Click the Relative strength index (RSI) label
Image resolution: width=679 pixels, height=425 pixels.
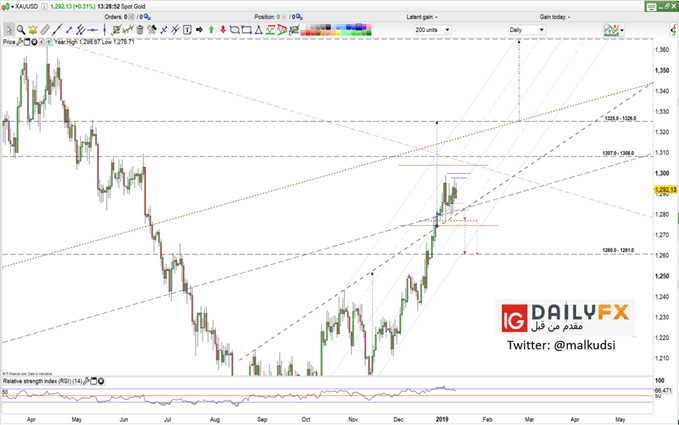point(42,381)
